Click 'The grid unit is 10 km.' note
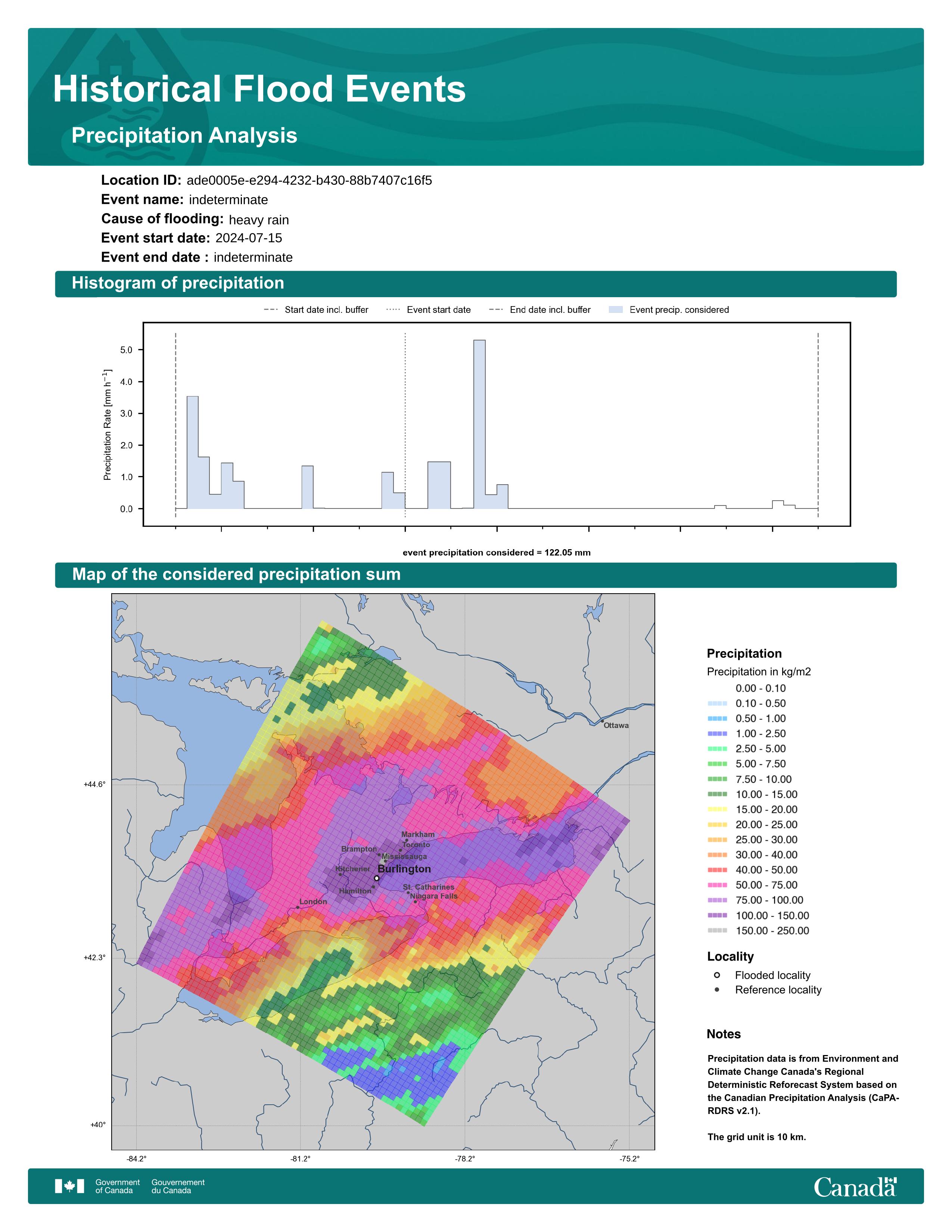The image size is (952, 1232). pos(757,1137)
